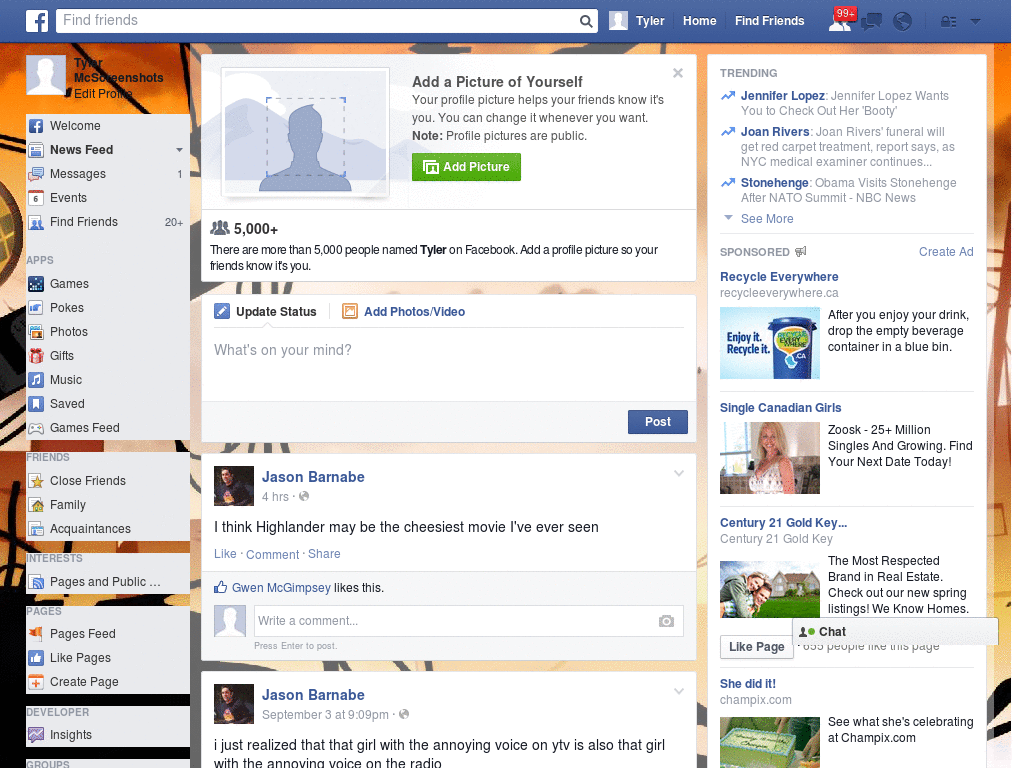Click Jason Barnabe name on September 3 post

[x=313, y=695]
